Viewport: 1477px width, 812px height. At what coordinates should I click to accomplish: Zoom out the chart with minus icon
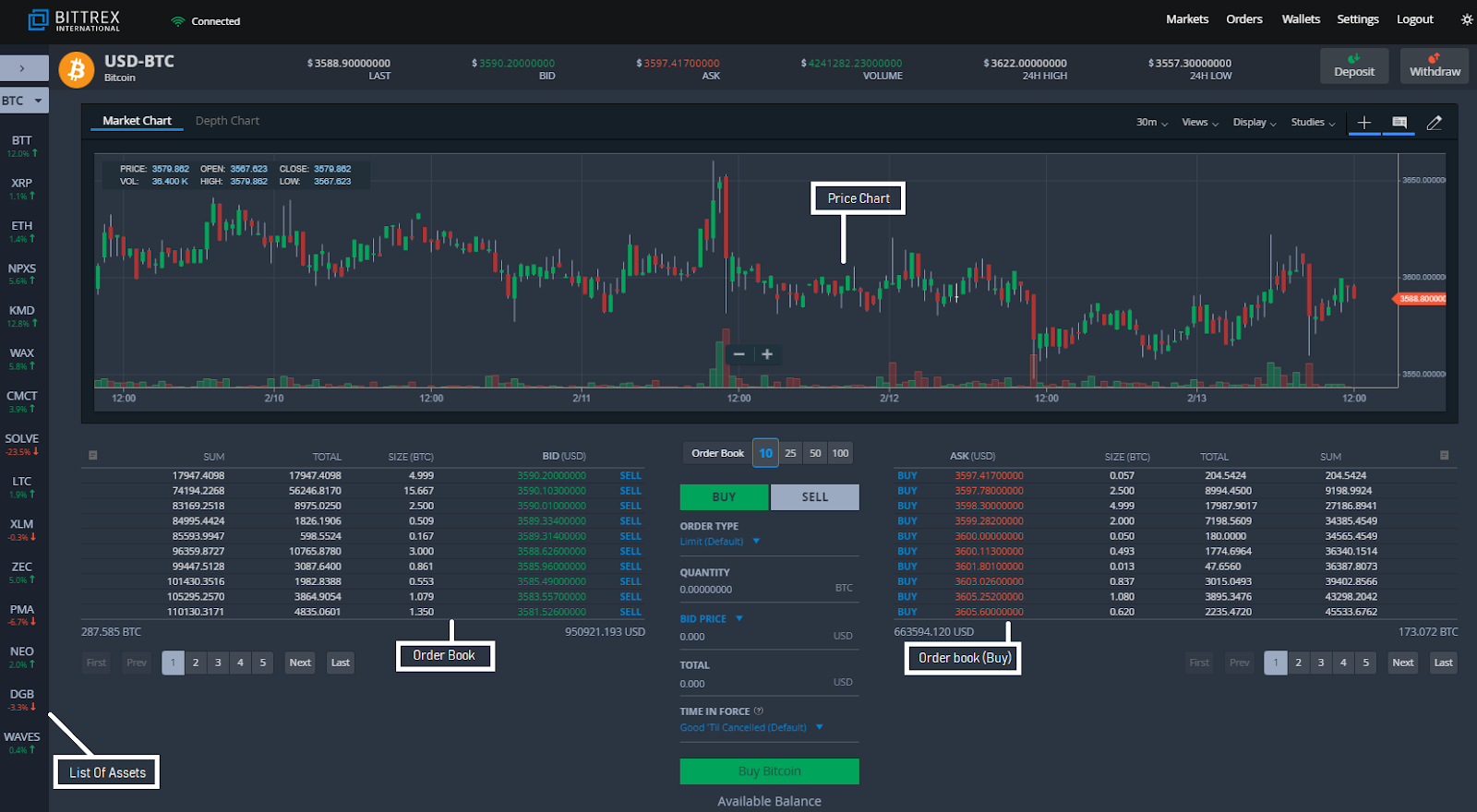738,354
